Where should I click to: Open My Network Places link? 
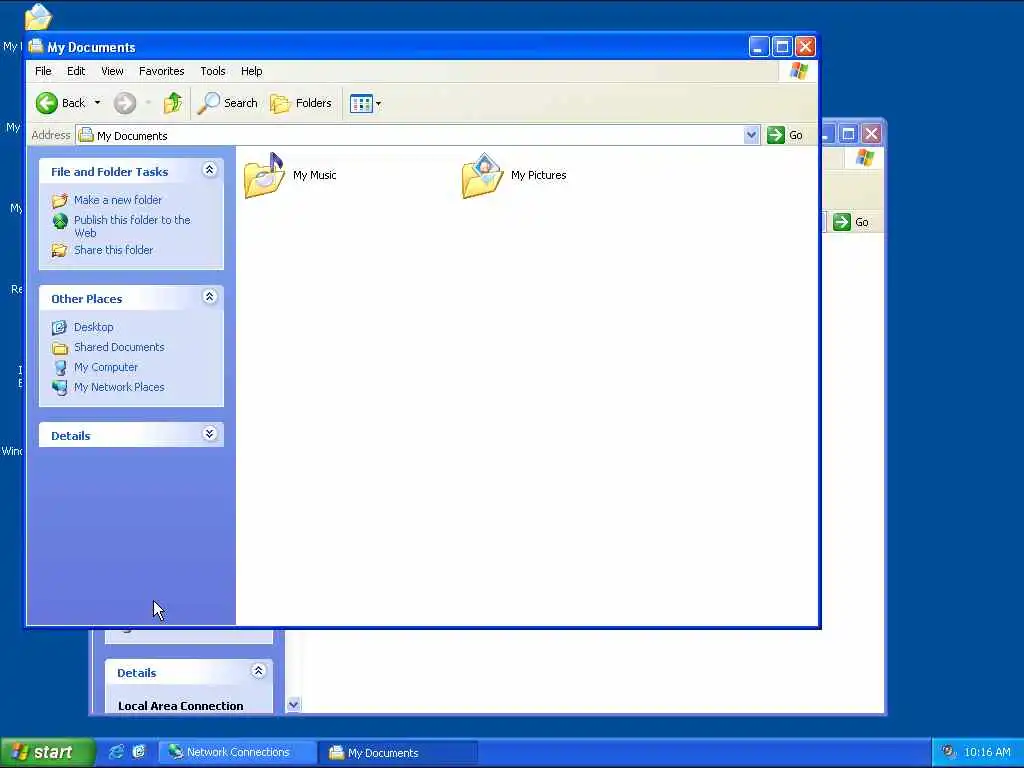[x=119, y=387]
